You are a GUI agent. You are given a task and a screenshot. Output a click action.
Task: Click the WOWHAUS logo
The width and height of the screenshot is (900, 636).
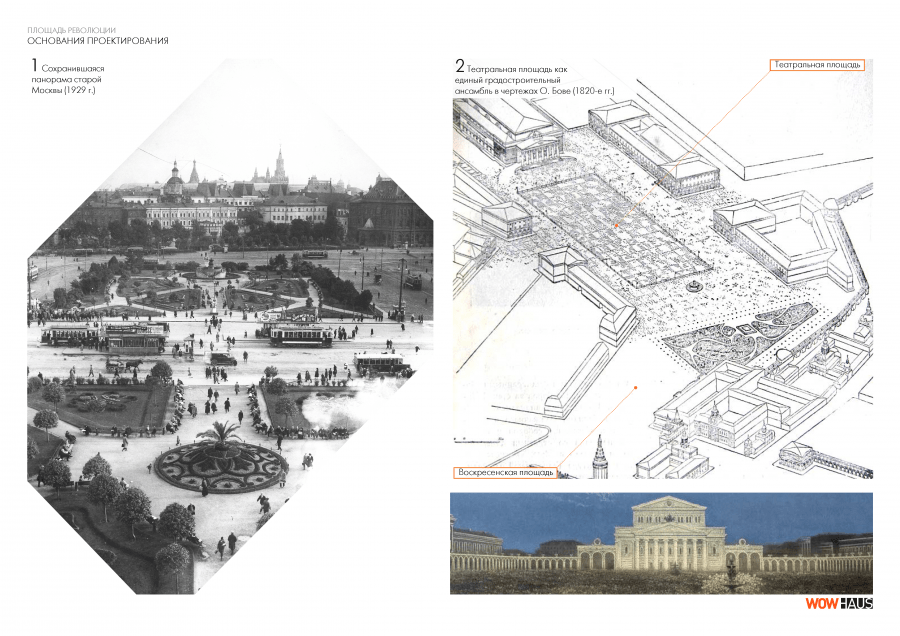pos(839,603)
